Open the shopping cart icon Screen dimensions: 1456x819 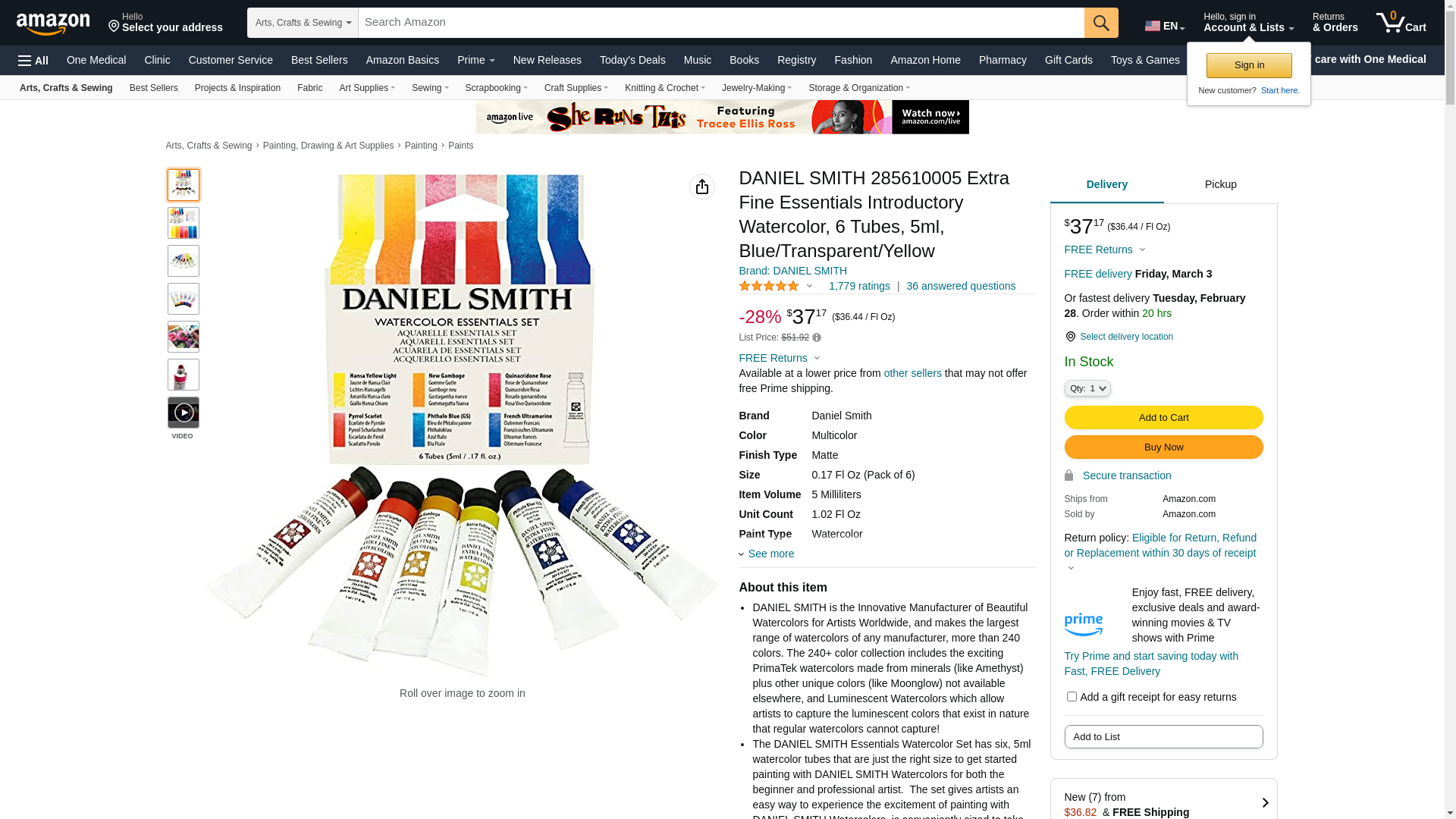coord(1401,23)
